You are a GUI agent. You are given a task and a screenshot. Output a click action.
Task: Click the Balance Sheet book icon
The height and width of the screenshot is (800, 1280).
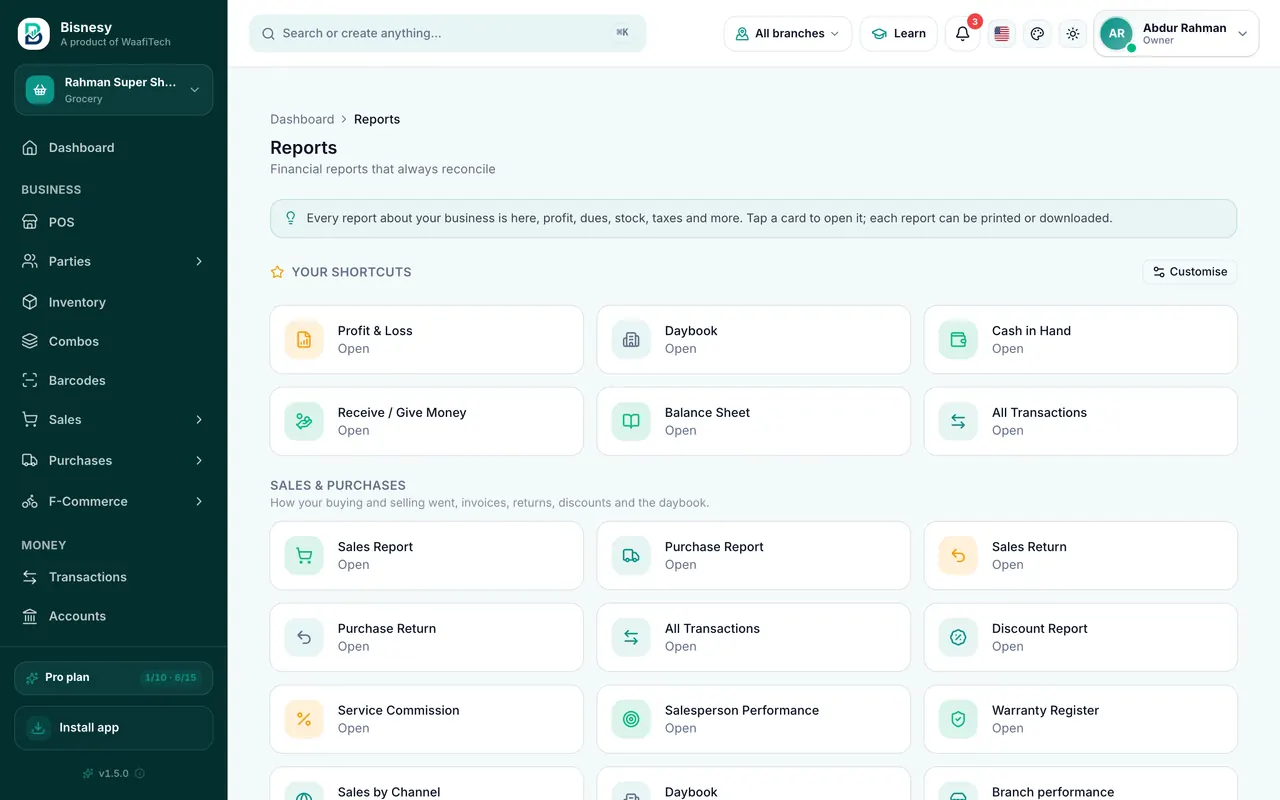[631, 422]
